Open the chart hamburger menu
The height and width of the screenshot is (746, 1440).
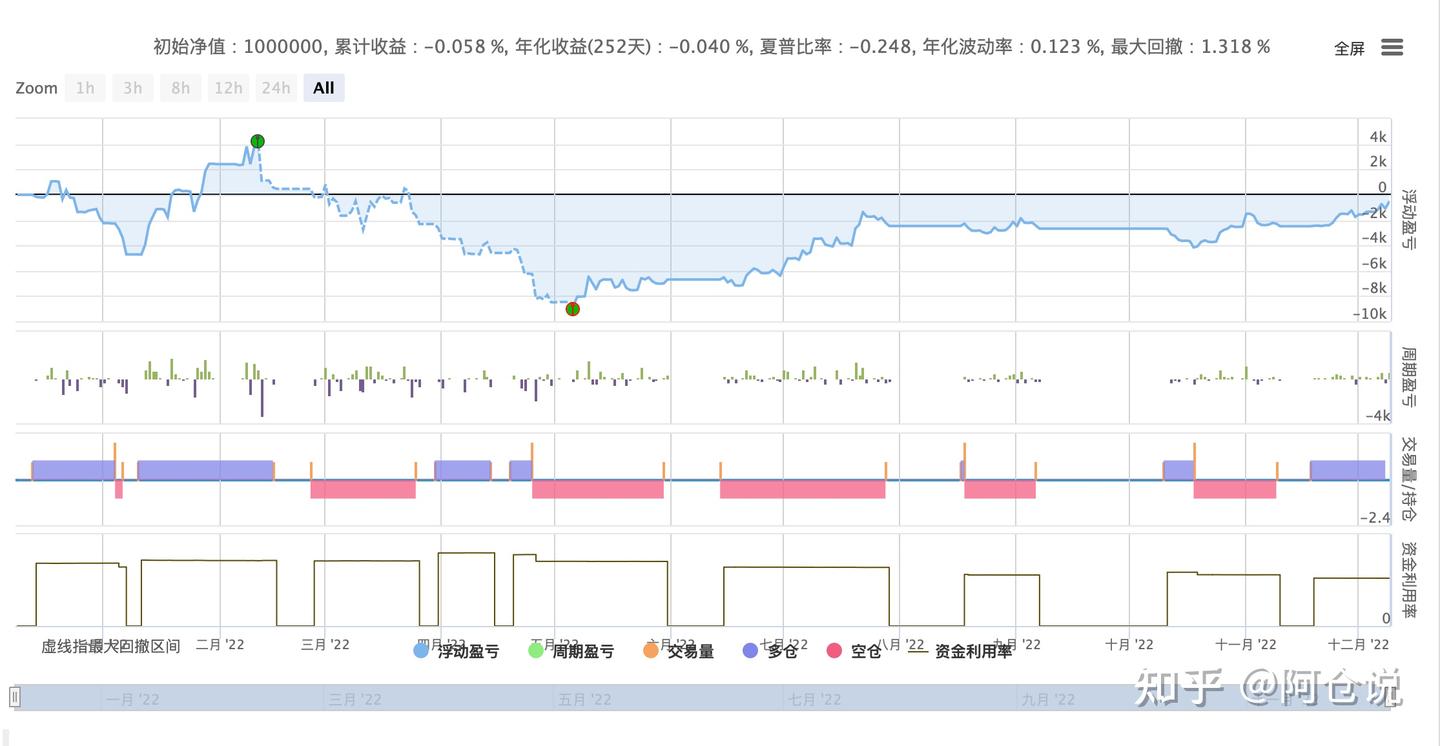pyautogui.click(x=1392, y=46)
